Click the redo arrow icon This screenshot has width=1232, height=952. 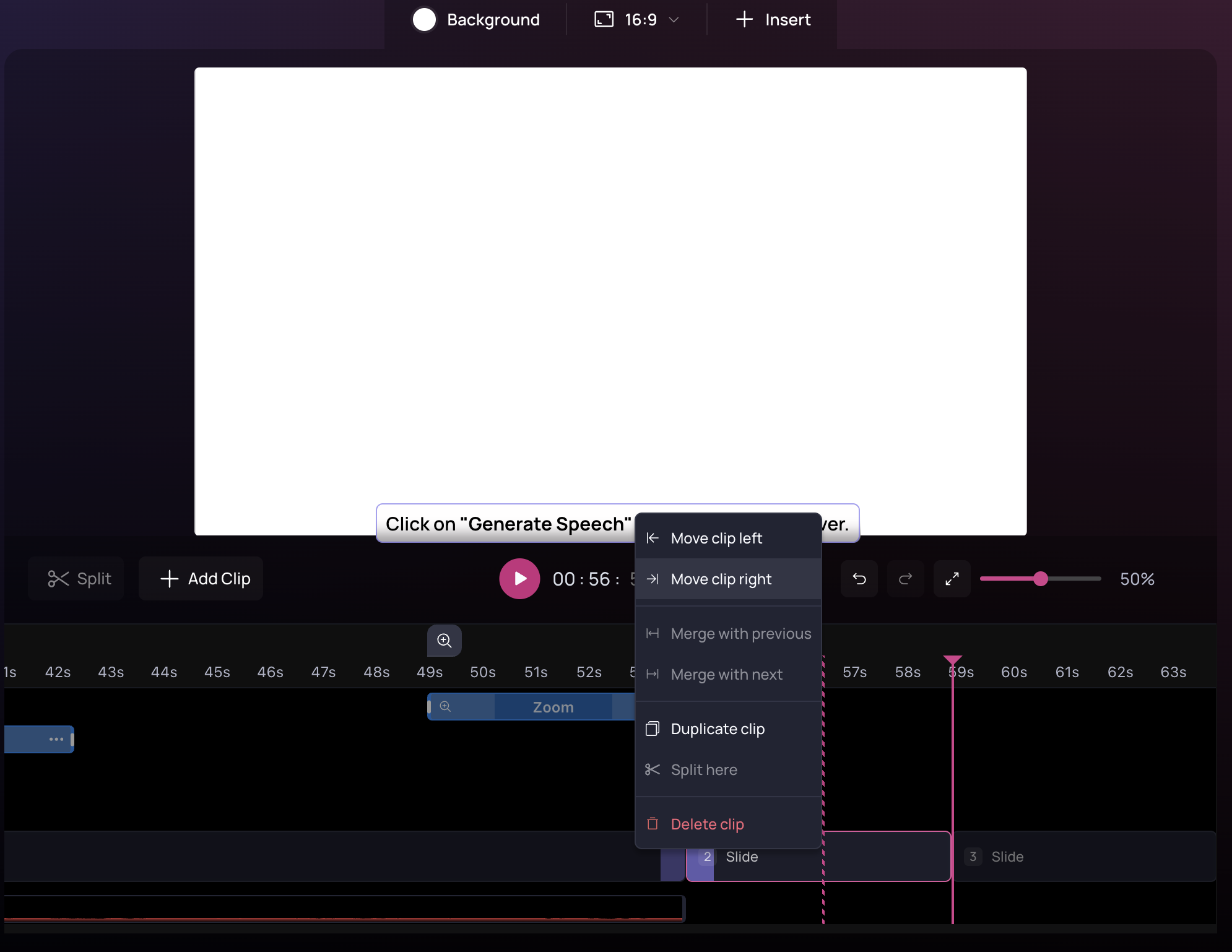[905, 579]
